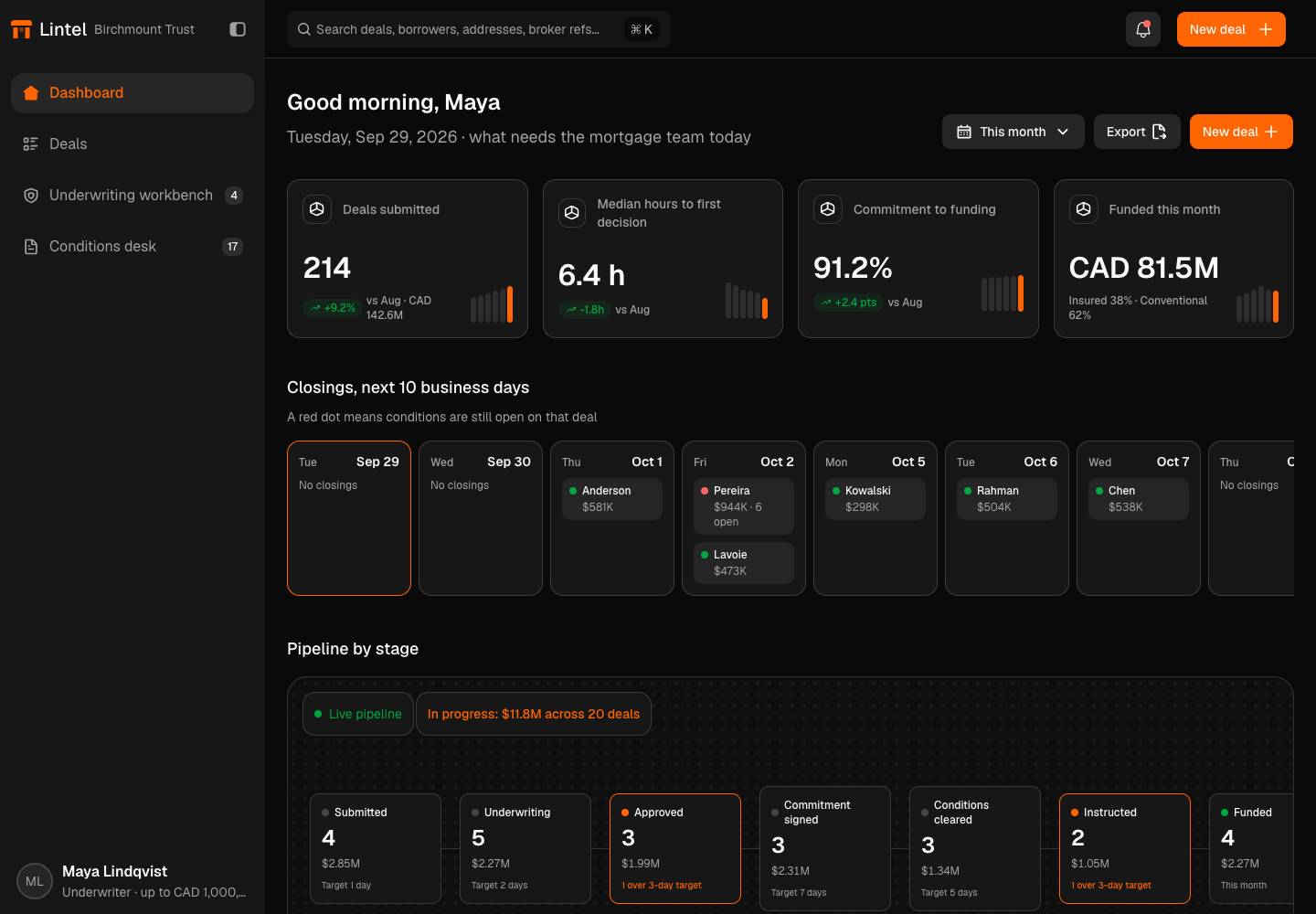Image resolution: width=1316 pixels, height=914 pixels.
Task: Select the Tue Sep 29 closings day
Action: 349,518
